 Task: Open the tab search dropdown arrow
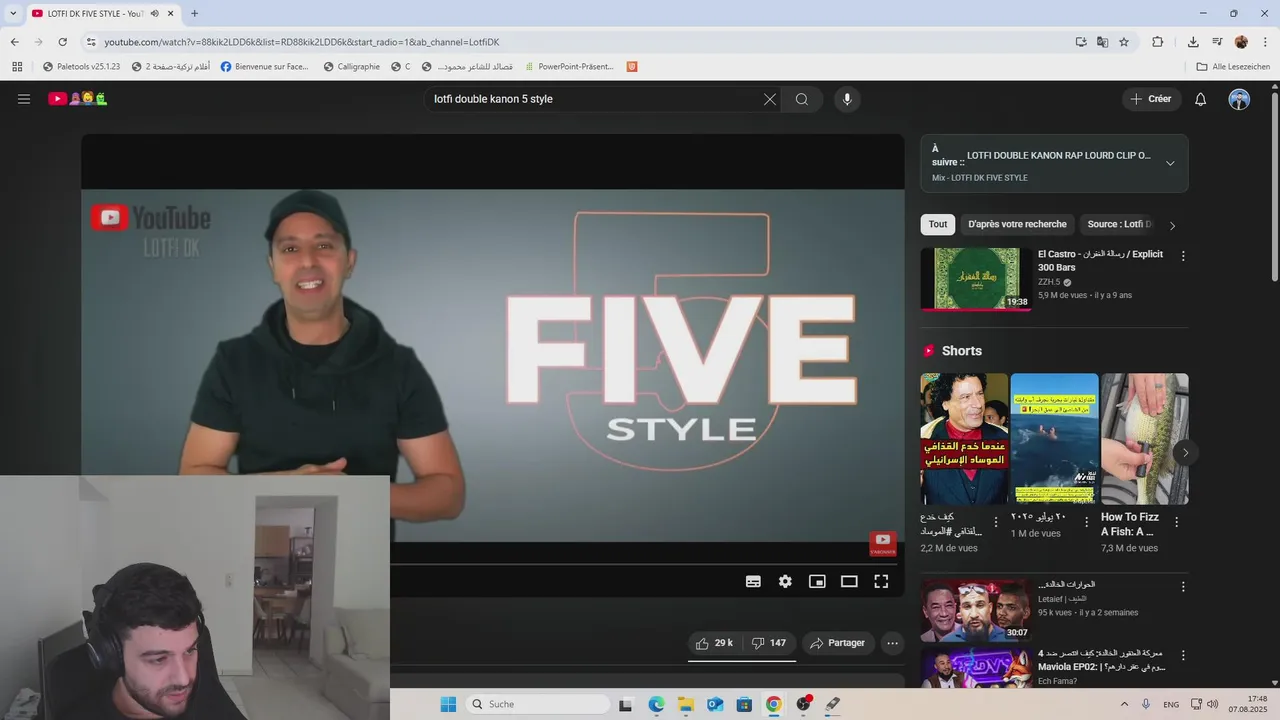click(13, 13)
